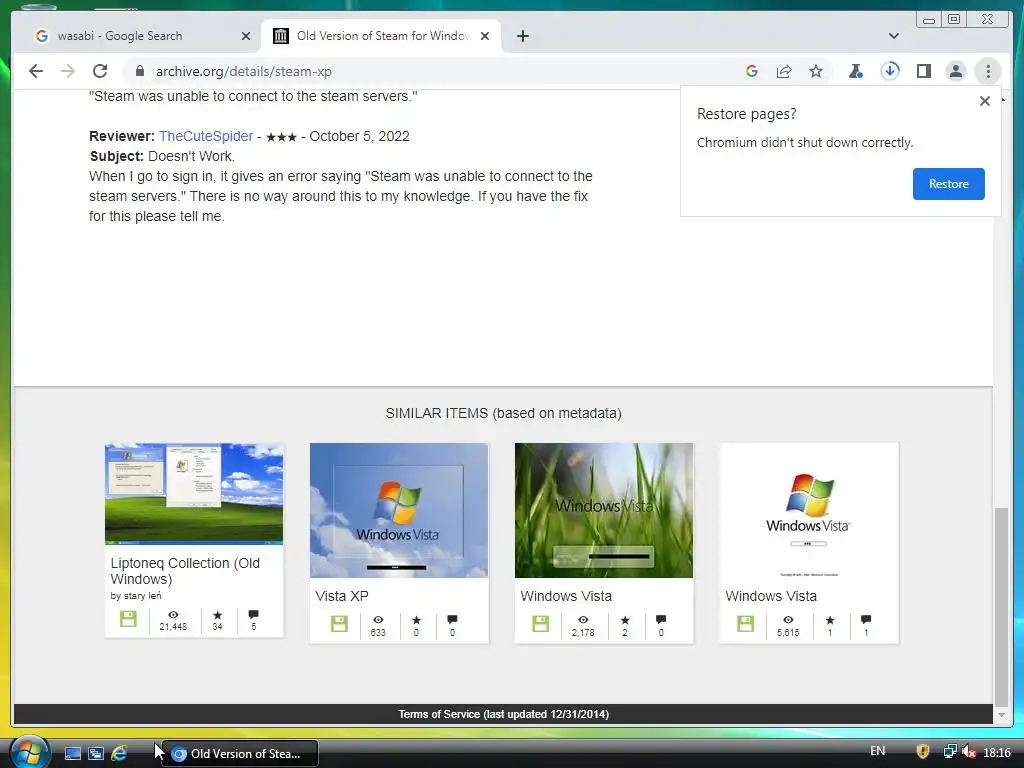Launch Internet Explorer from quick launch
The width and height of the screenshot is (1024, 768).
pyautogui.click(x=120, y=754)
